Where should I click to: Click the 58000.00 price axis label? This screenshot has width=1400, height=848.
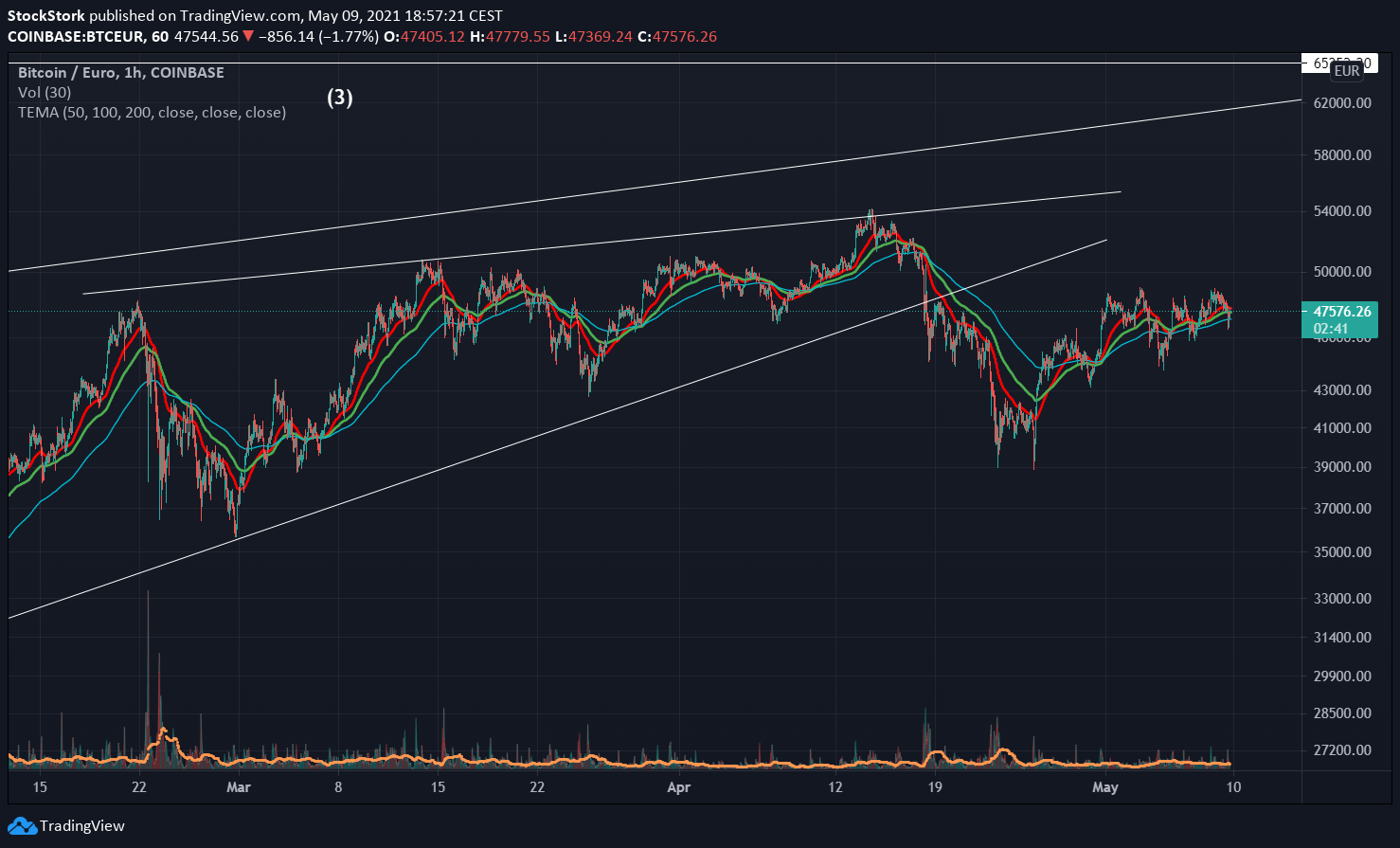[x=1341, y=155]
